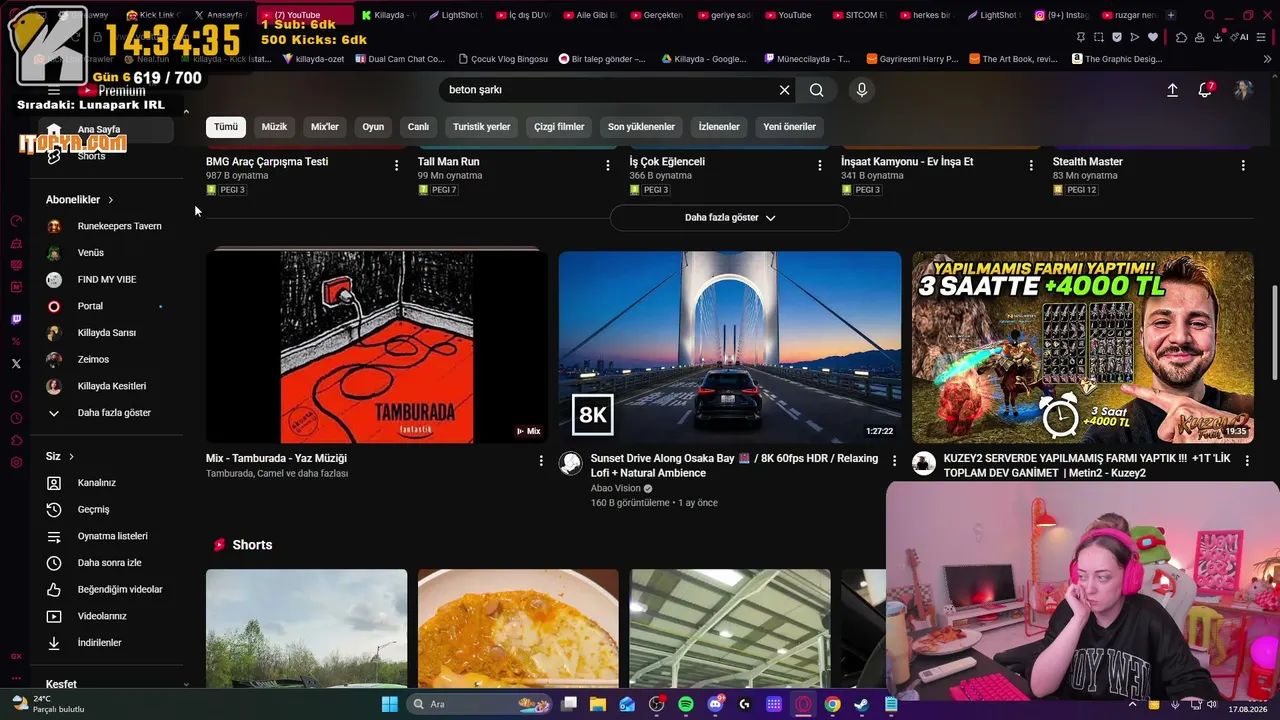Open the YouTube notifications bell
The height and width of the screenshot is (720, 1280).
1206,90
